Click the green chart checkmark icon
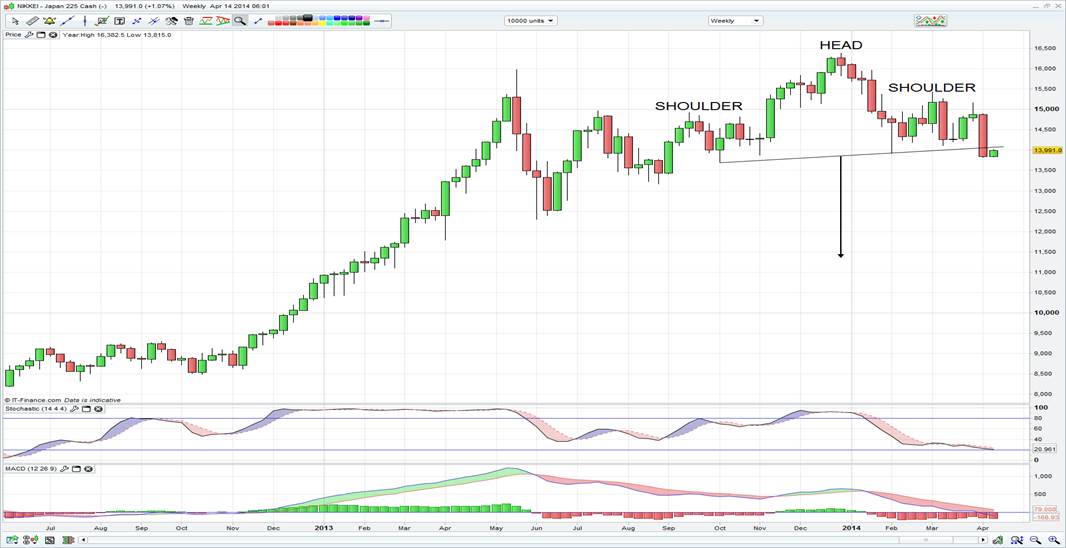Viewport: 1066px width, 548px height. 102,21
